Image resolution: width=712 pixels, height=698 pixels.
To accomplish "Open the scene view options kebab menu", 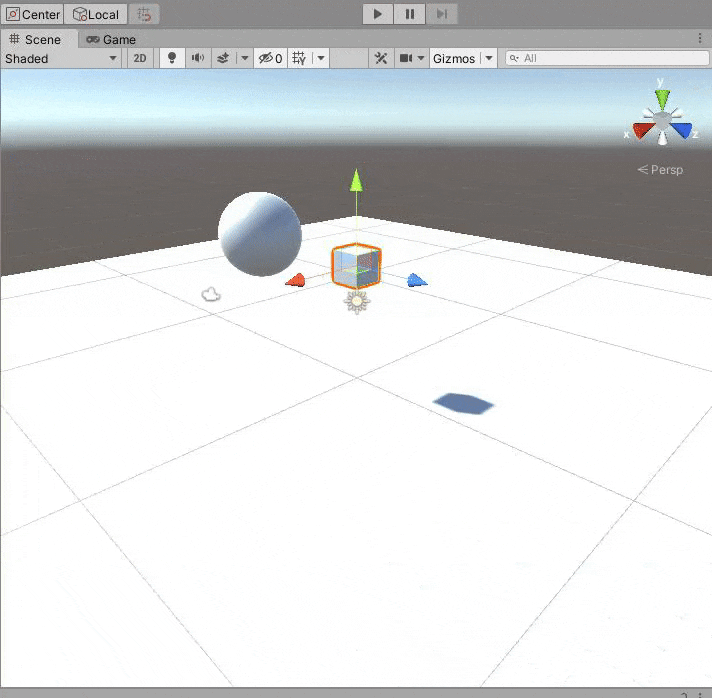I will click(700, 39).
